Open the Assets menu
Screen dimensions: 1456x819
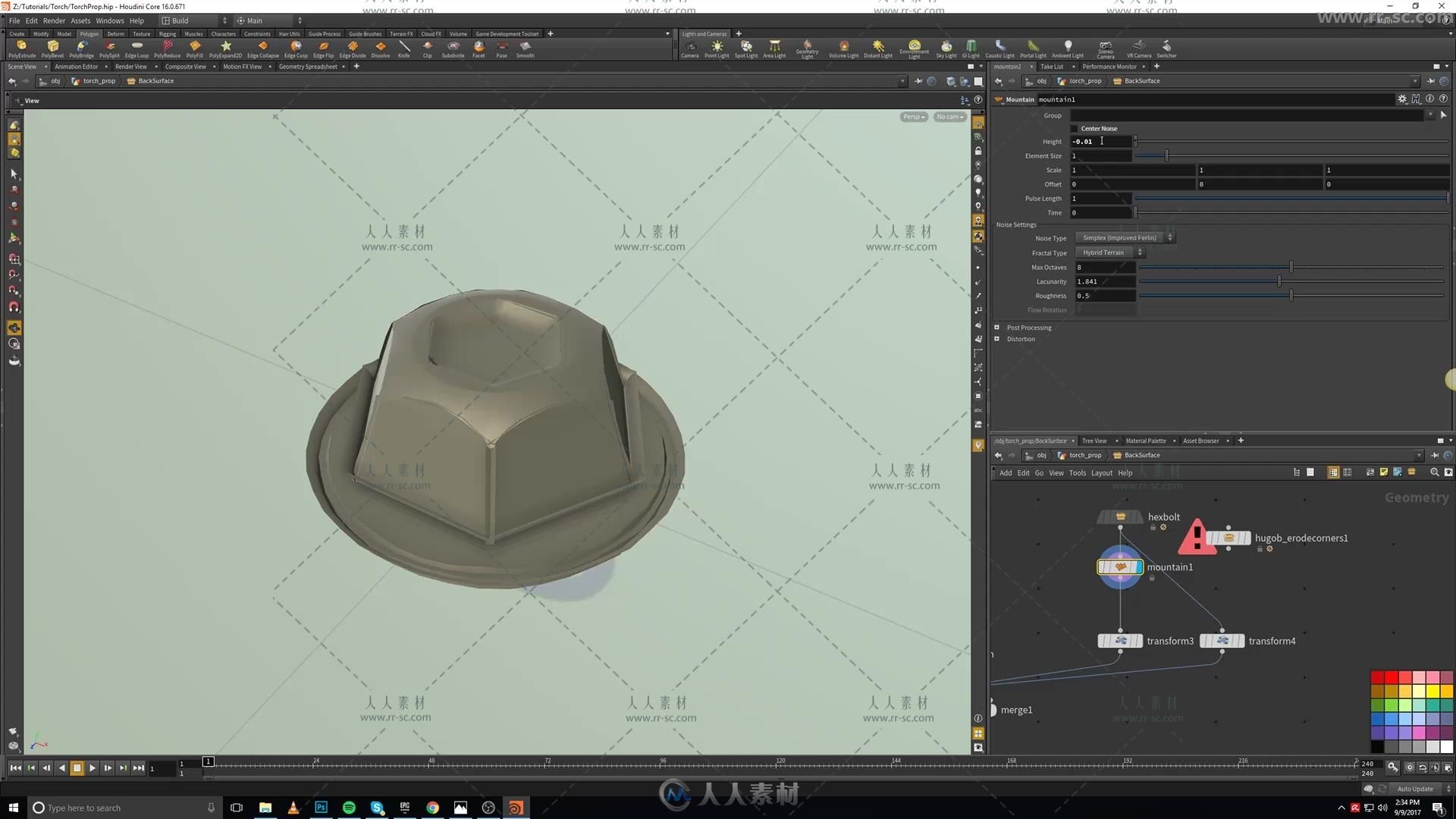tap(80, 20)
